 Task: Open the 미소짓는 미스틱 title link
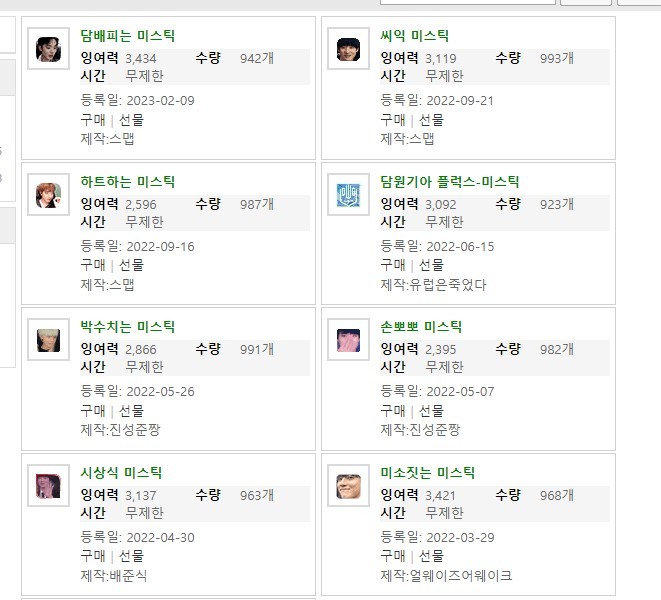(427, 474)
